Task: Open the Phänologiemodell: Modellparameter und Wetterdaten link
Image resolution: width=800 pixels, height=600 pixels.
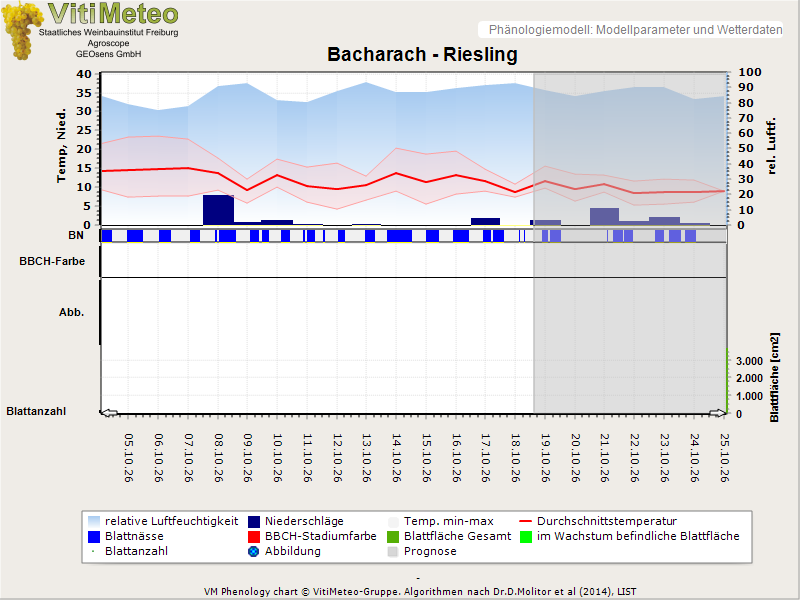Action: coord(635,30)
